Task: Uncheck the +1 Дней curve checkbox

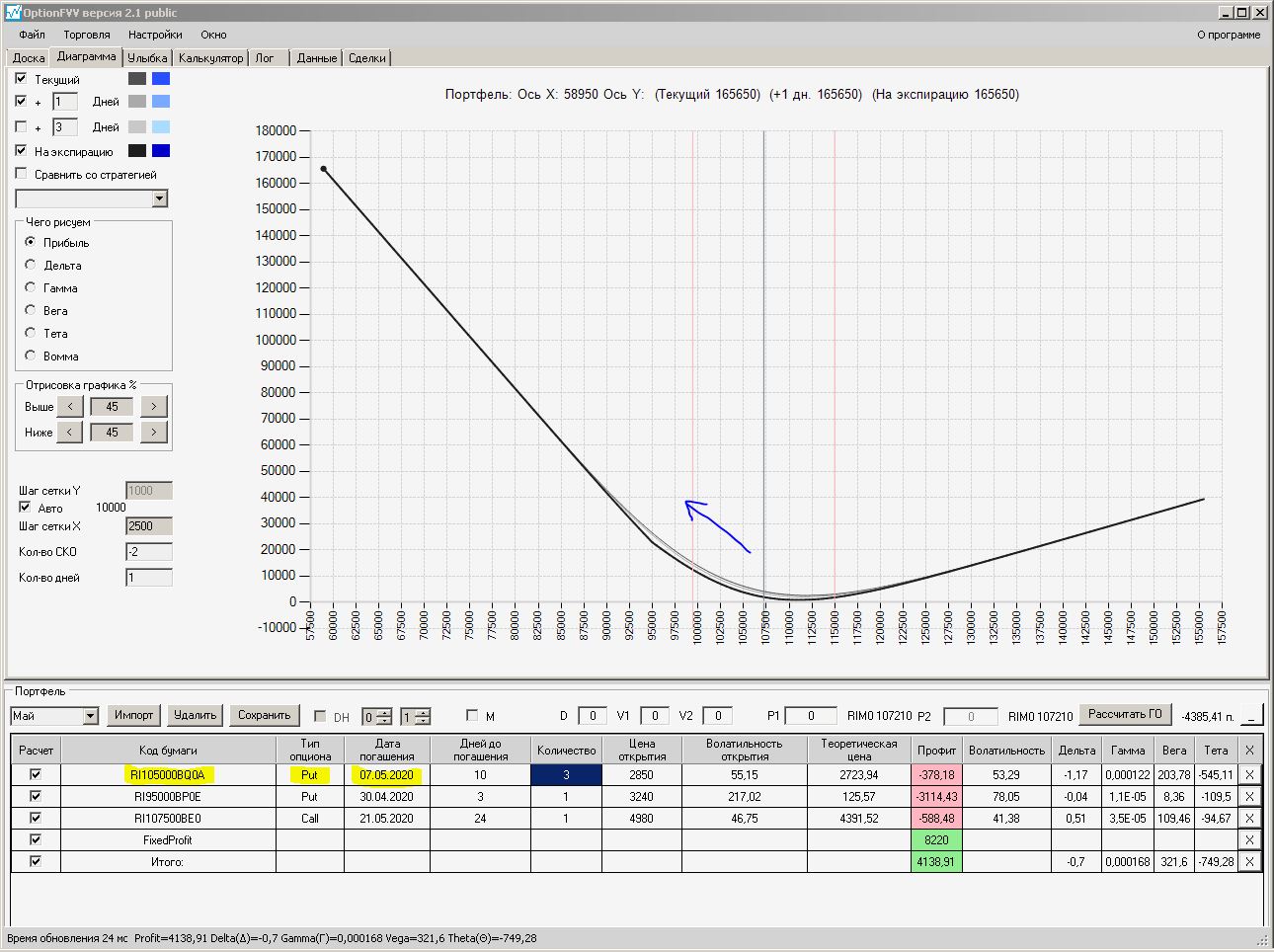Action: point(22,101)
